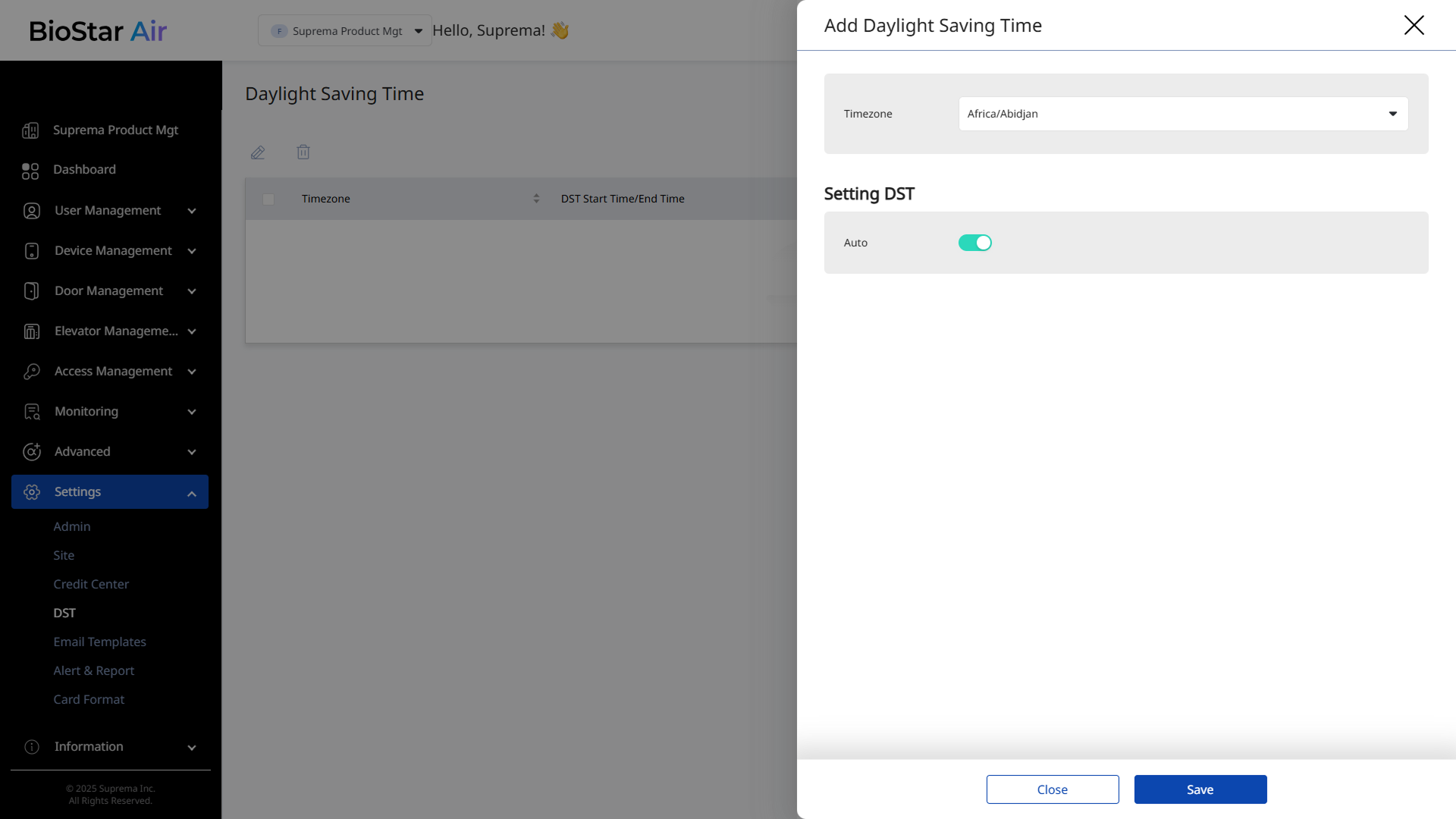Sort table by Timezone column arrows

[536, 199]
